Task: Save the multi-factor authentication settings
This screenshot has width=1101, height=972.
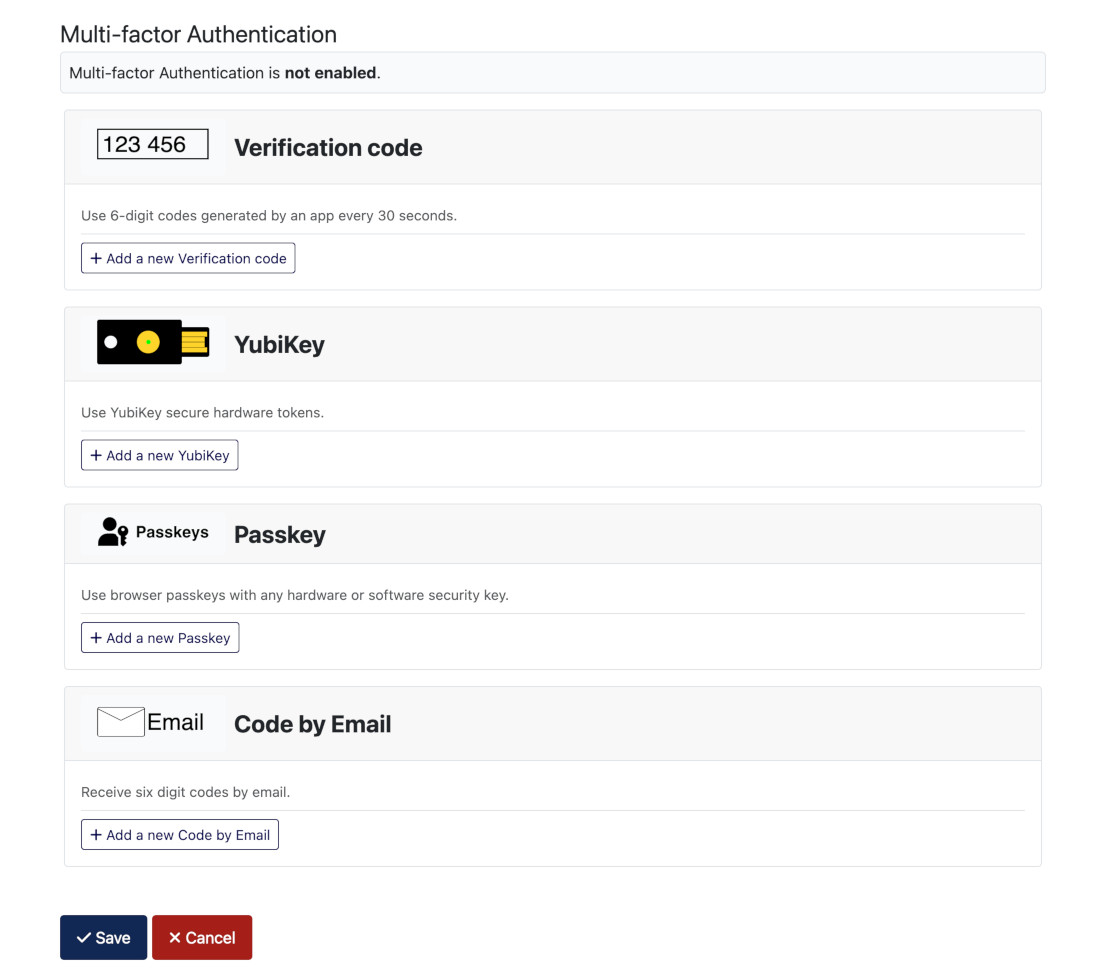Action: pos(103,937)
